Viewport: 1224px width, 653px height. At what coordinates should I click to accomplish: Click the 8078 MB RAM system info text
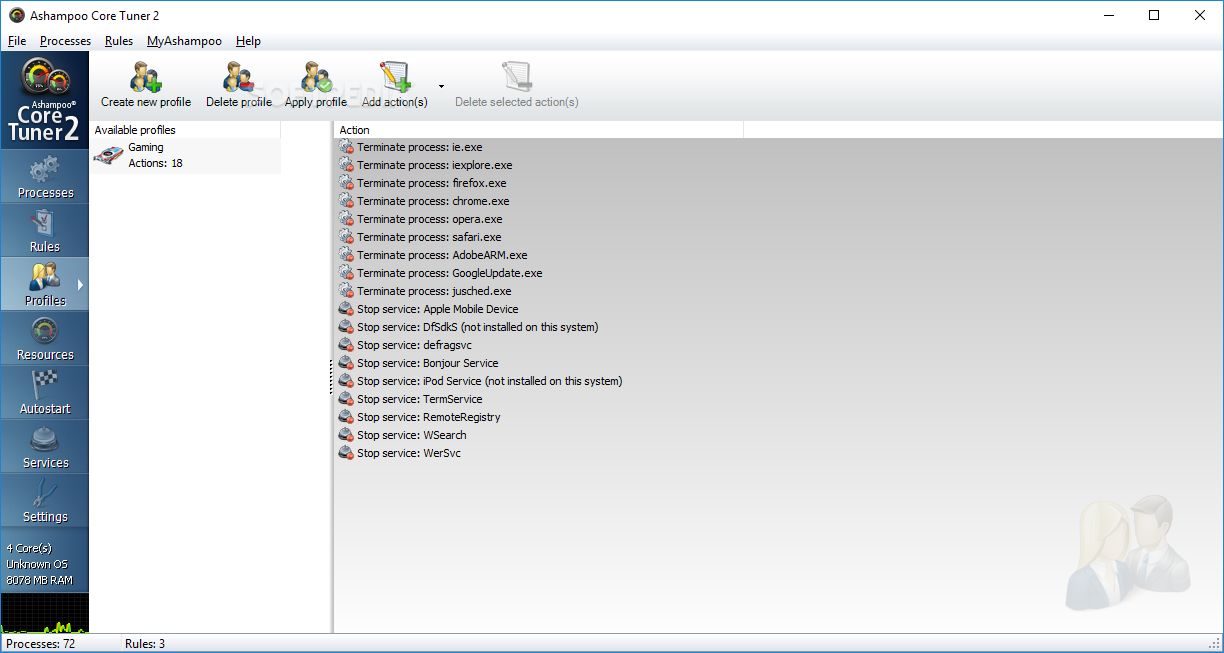pos(39,580)
